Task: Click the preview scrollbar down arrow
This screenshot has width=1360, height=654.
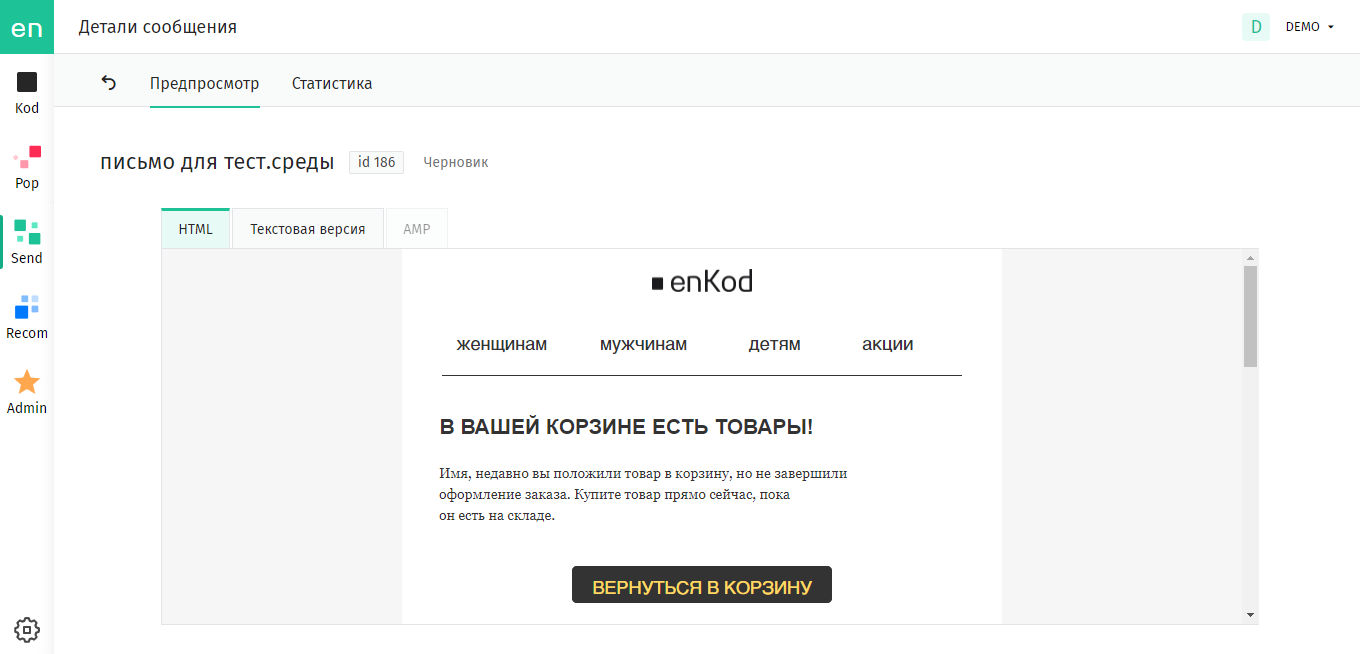Action: (1250, 615)
